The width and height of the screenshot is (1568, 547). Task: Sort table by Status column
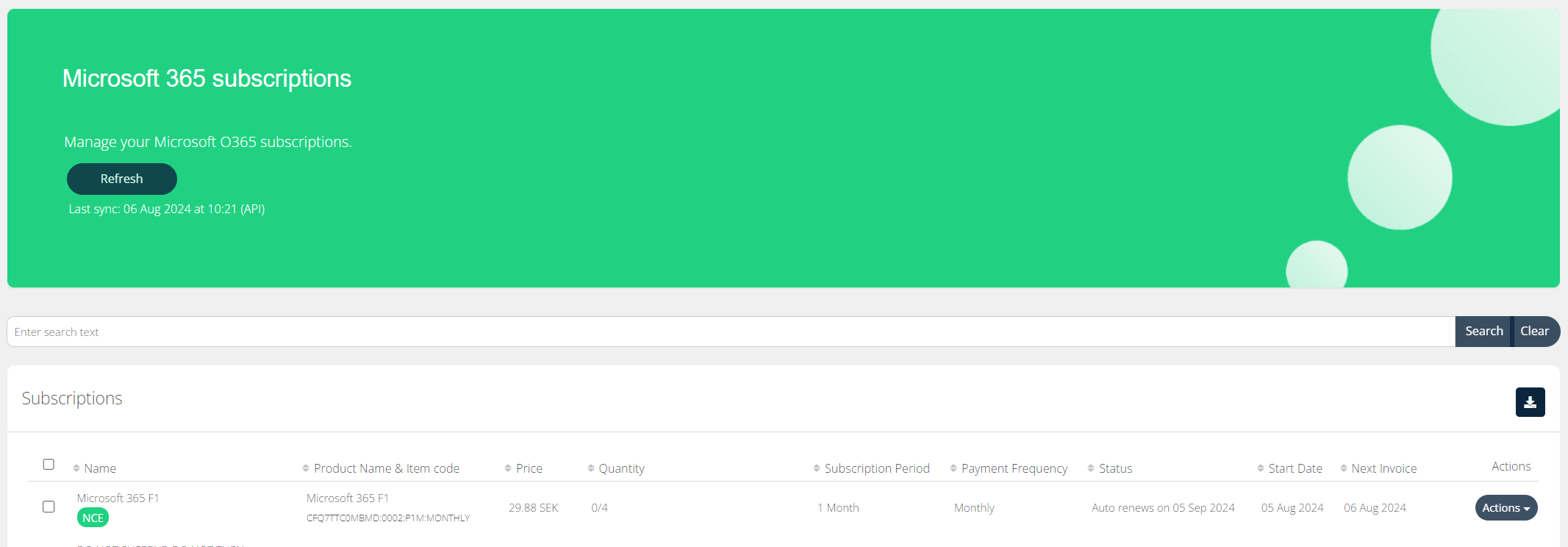(1091, 468)
